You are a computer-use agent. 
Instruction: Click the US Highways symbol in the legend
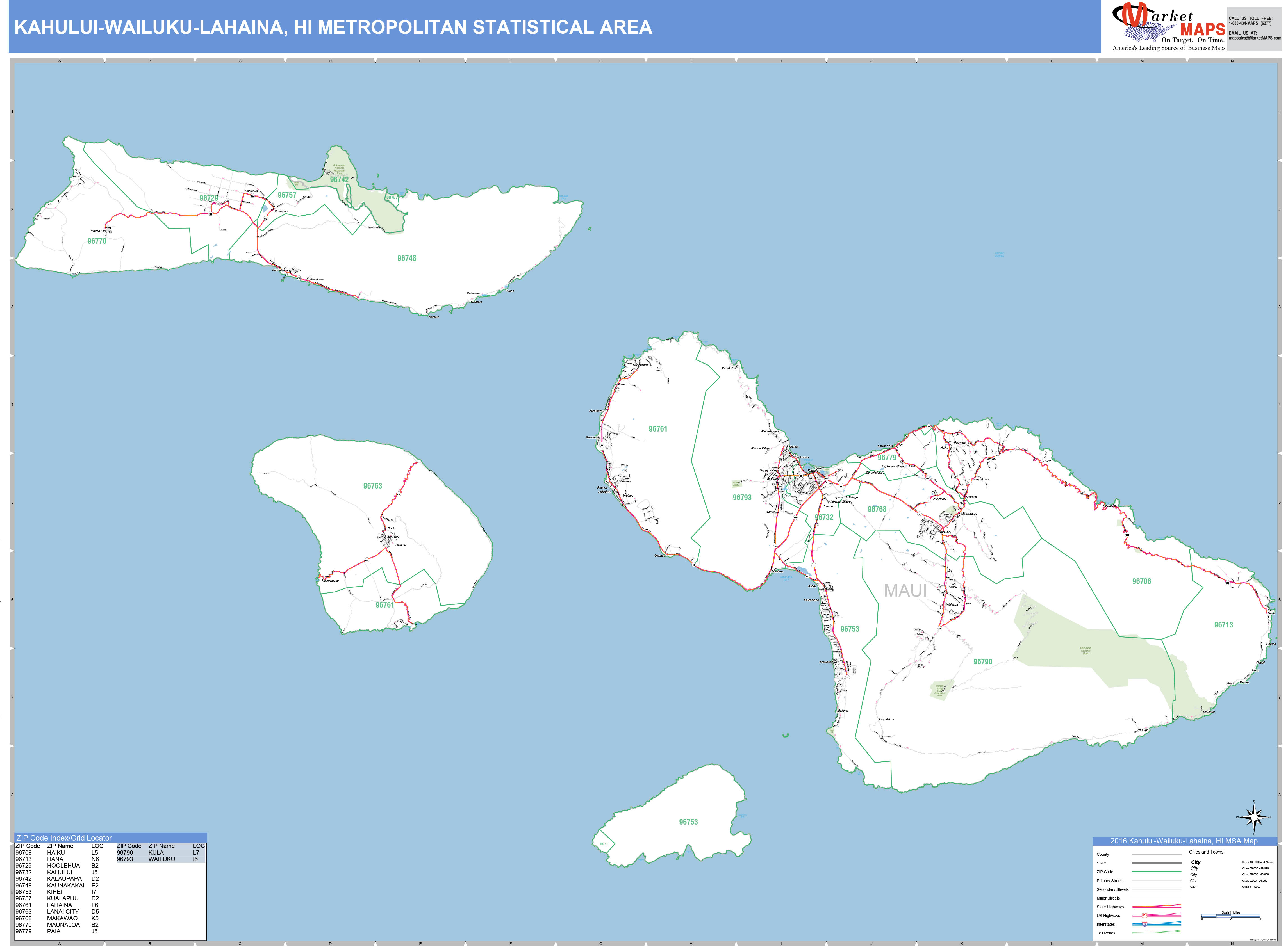pyautogui.click(x=1145, y=916)
